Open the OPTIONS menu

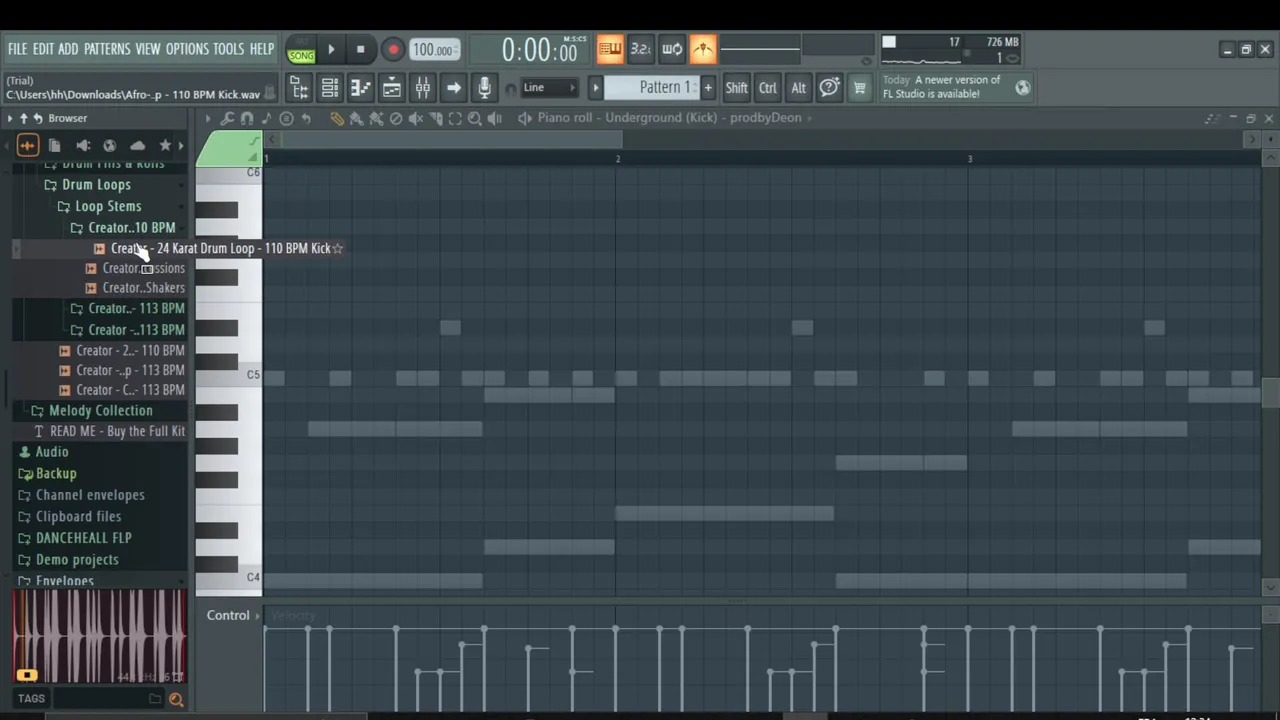click(187, 49)
